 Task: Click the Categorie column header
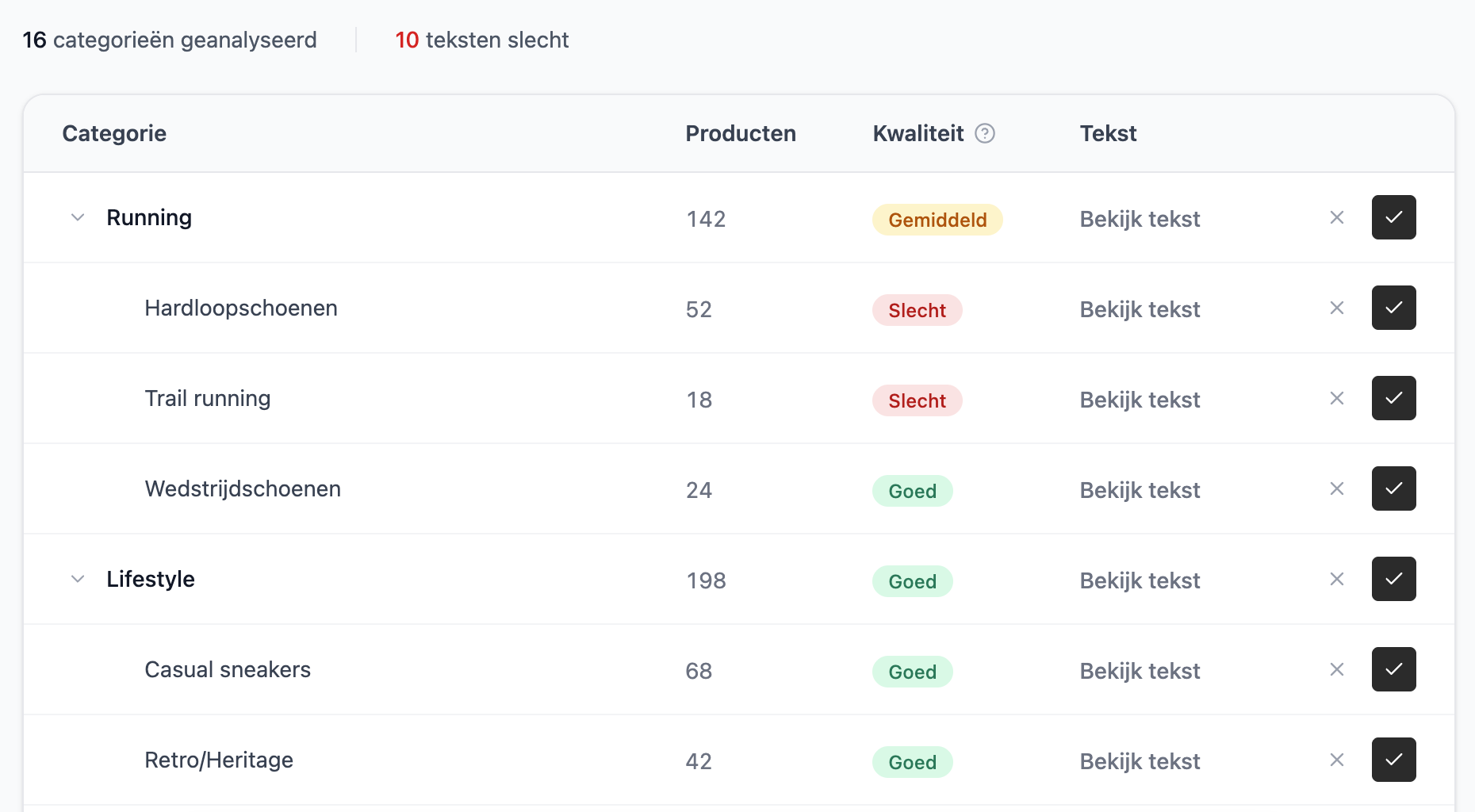114,133
